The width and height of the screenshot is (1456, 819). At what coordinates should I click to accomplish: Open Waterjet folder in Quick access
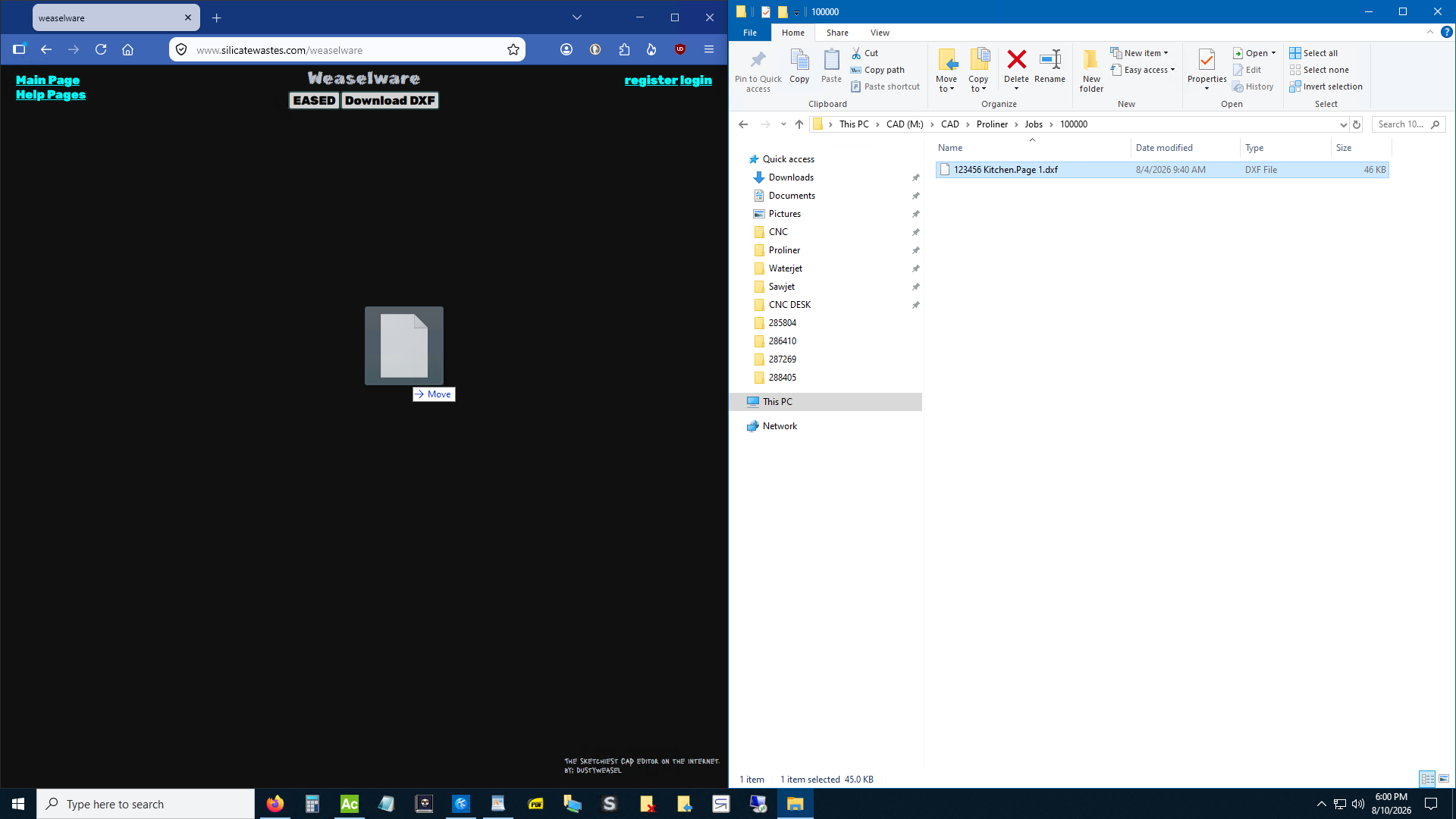(785, 268)
